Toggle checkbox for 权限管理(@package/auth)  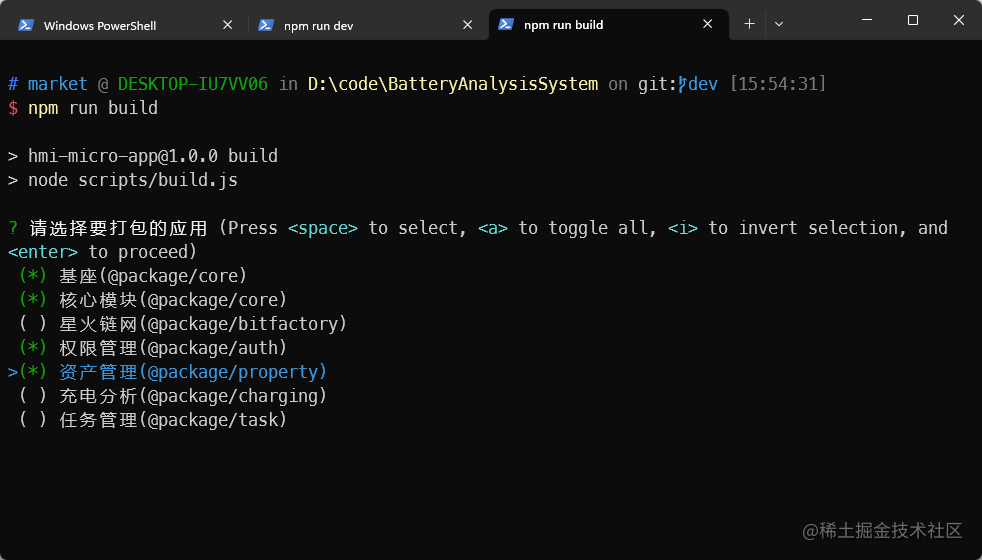(33, 348)
